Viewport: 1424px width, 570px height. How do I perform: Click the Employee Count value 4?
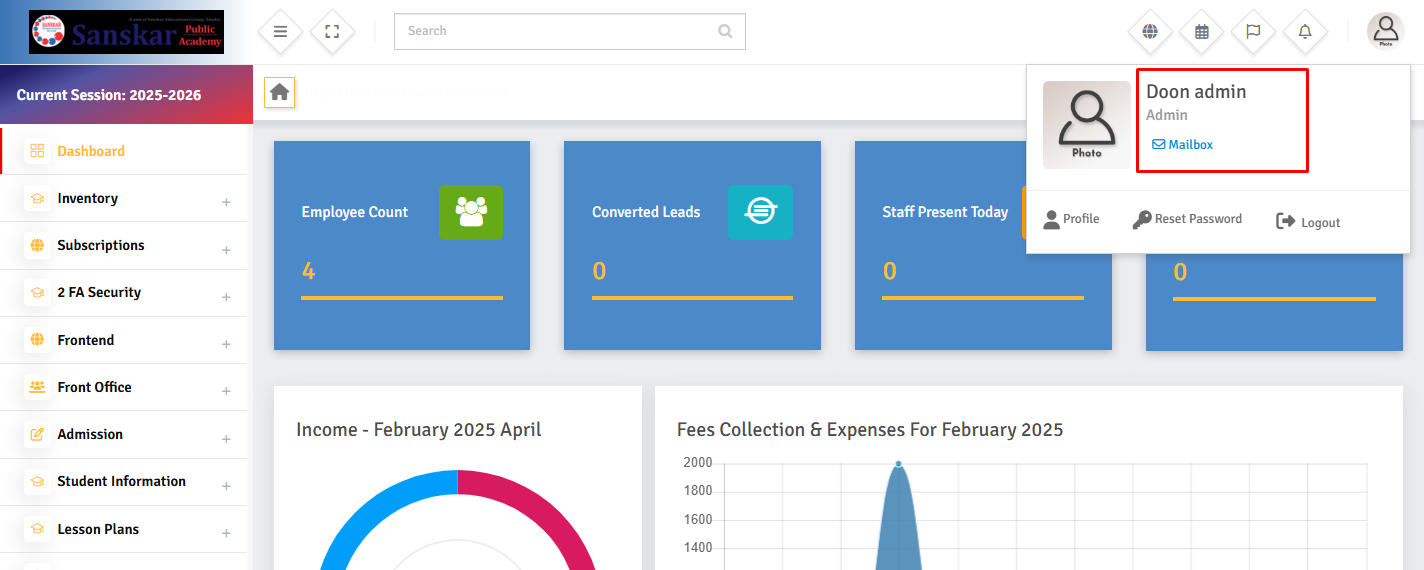click(309, 271)
